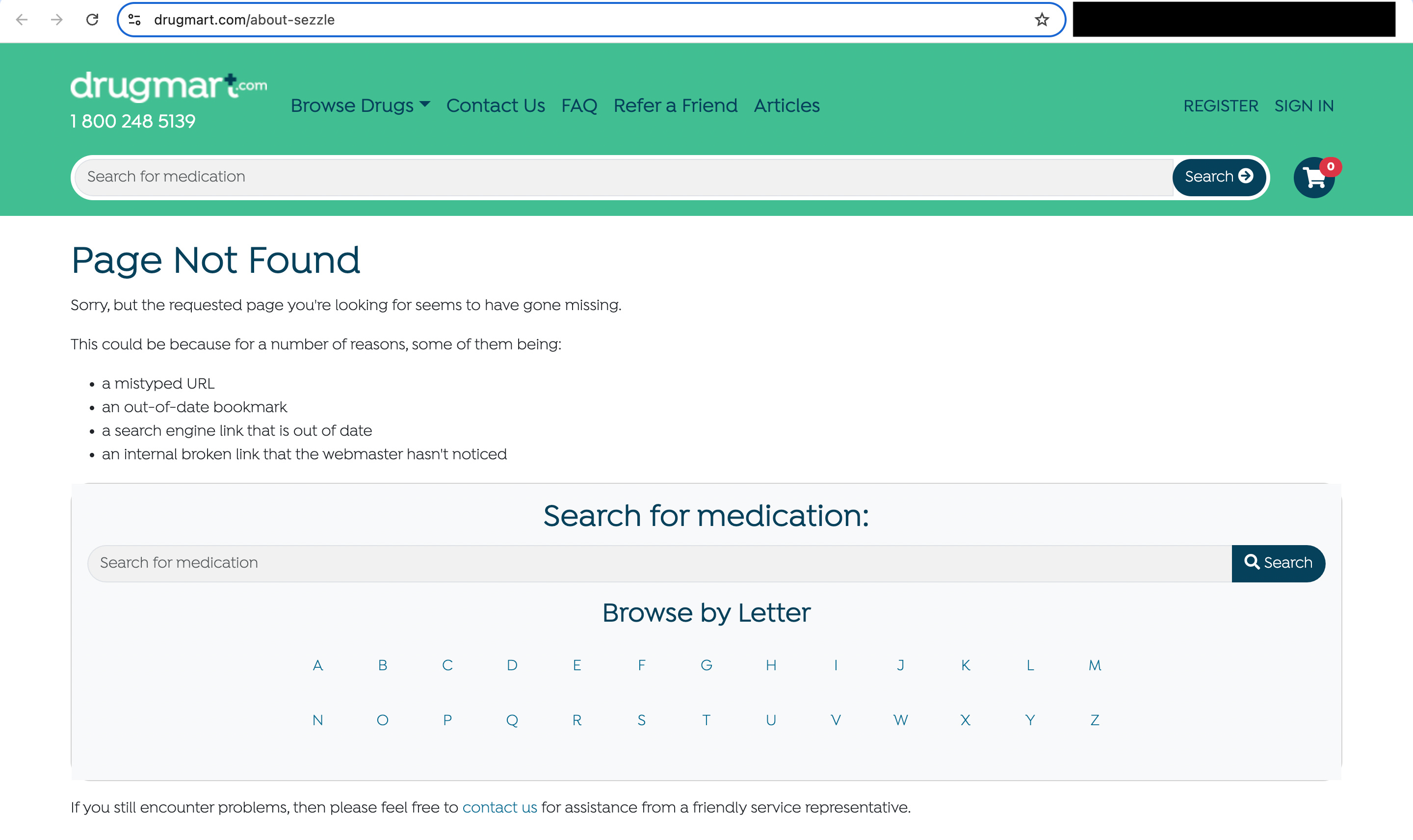Open the shopping cart icon
This screenshot has height=840, width=1413.
click(1314, 178)
